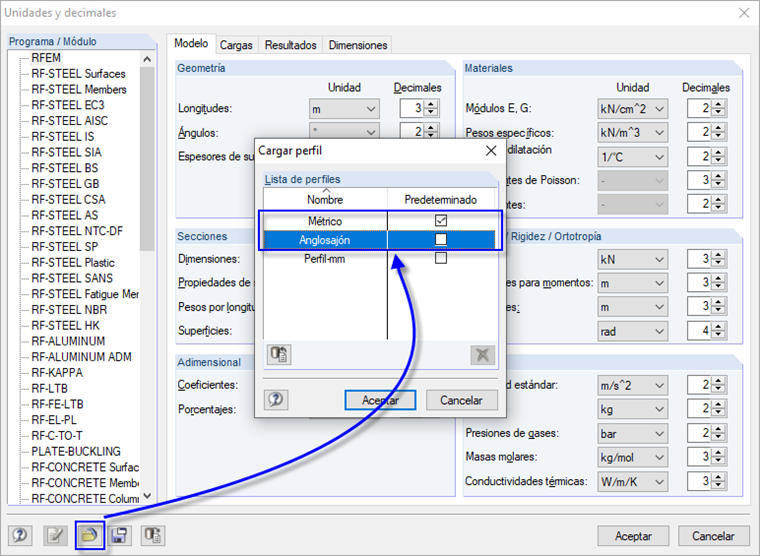Click Aceptar in Unidades y decimales window
This screenshot has height=556, width=760.
pyautogui.click(x=633, y=536)
